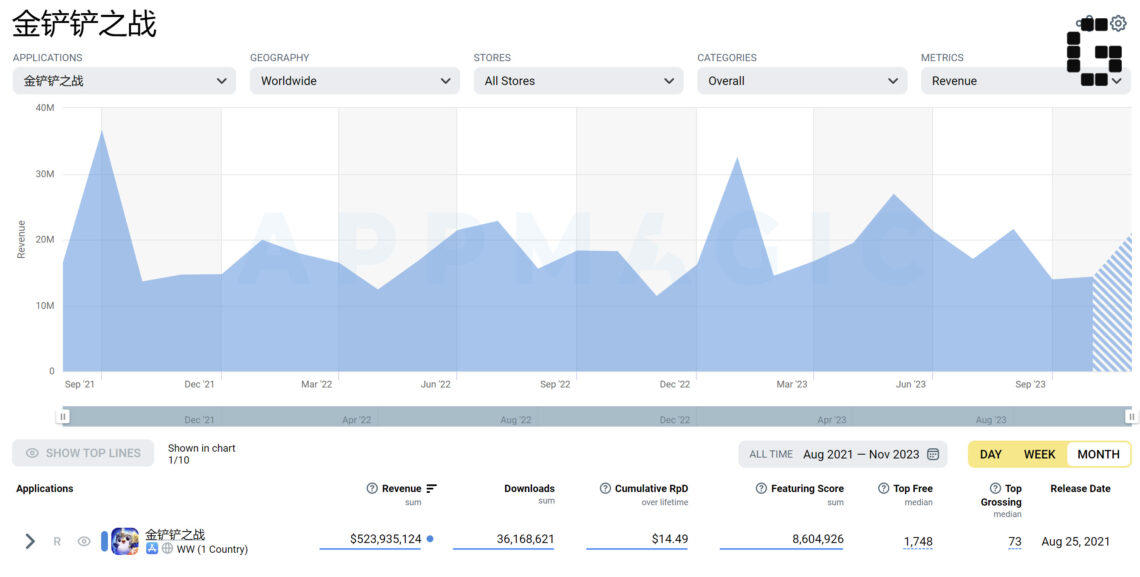Screen dimensions: 1140x577
Task: Open the Geography Worldwide dropdown
Action: click(x=355, y=81)
